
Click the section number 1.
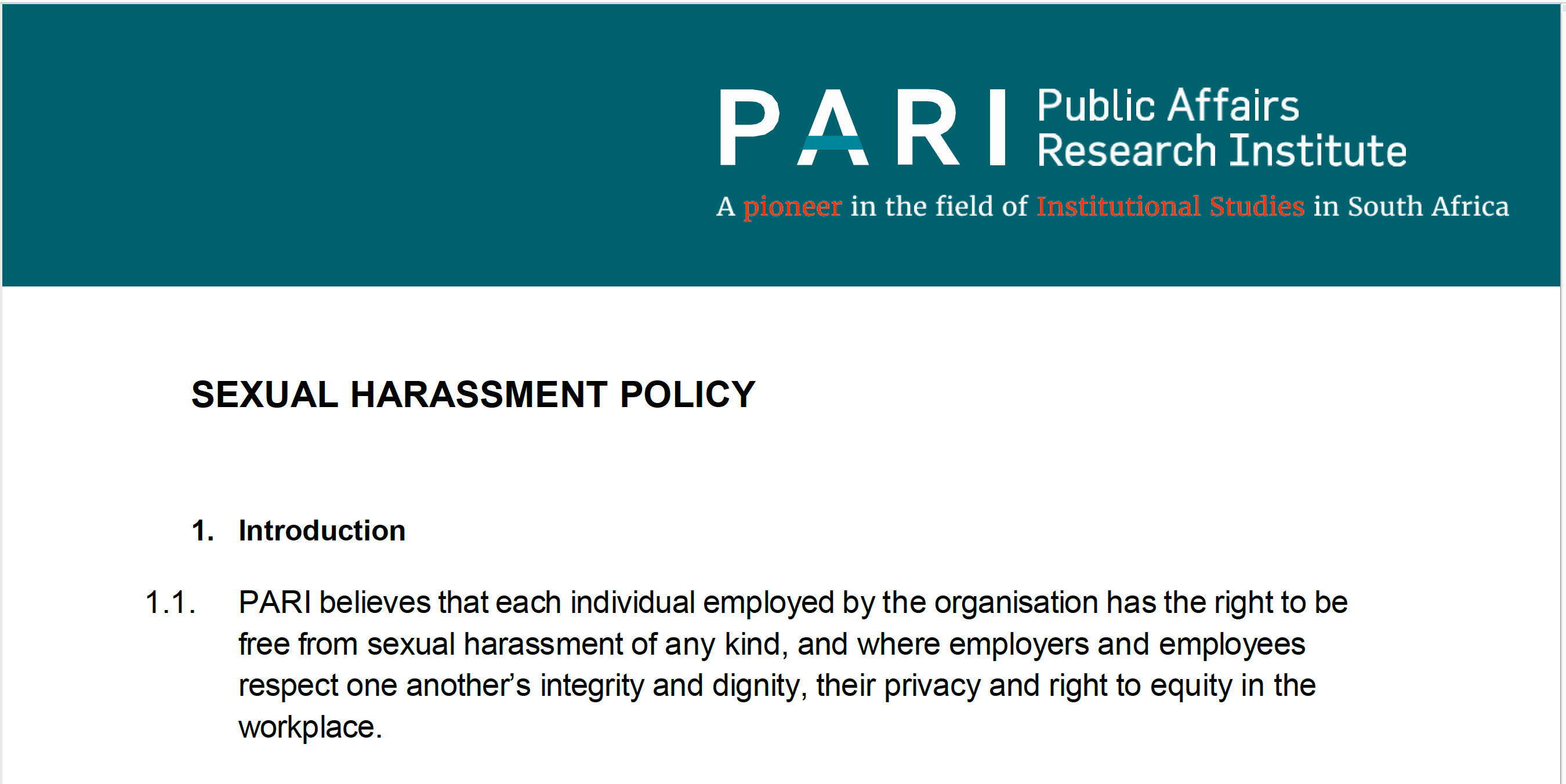tap(202, 531)
